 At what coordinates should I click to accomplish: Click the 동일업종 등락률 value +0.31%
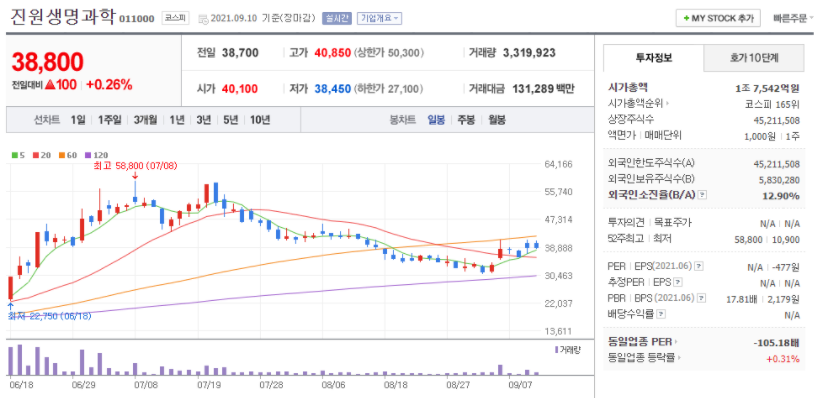[783, 358]
